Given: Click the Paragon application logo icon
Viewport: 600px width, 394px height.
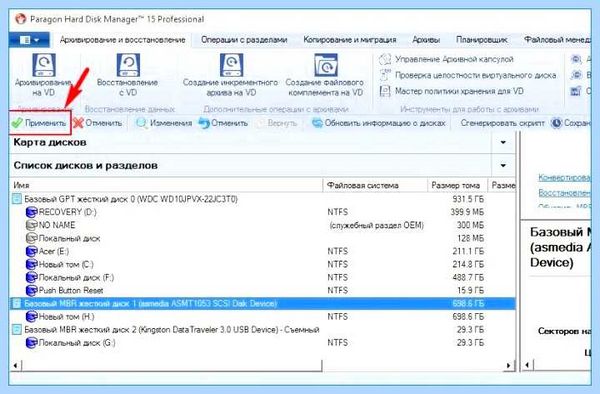Looking at the screenshot, I should (x=20, y=19).
